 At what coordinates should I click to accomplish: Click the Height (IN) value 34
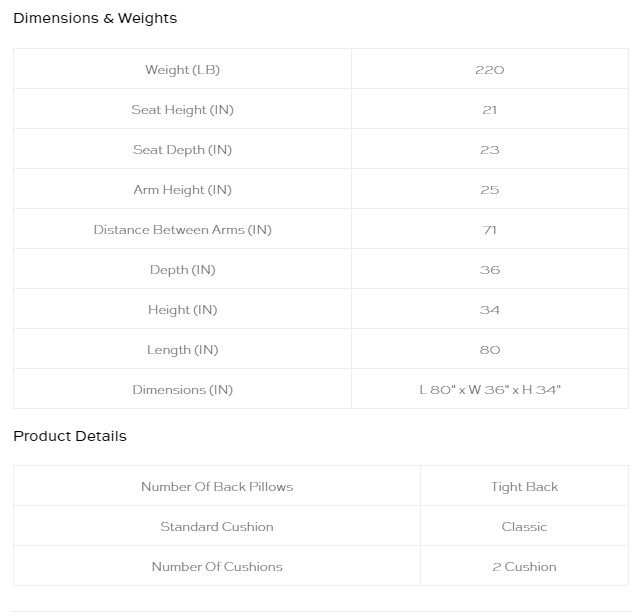pos(489,310)
